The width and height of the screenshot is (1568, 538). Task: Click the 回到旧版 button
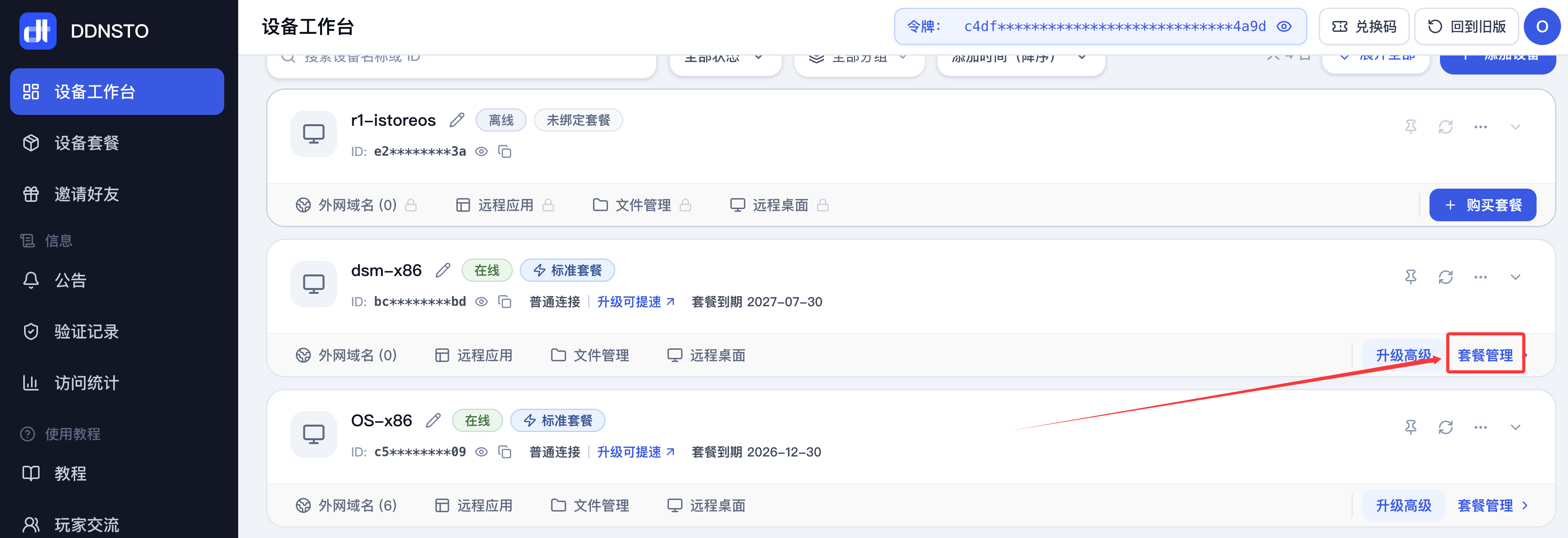point(1466,26)
